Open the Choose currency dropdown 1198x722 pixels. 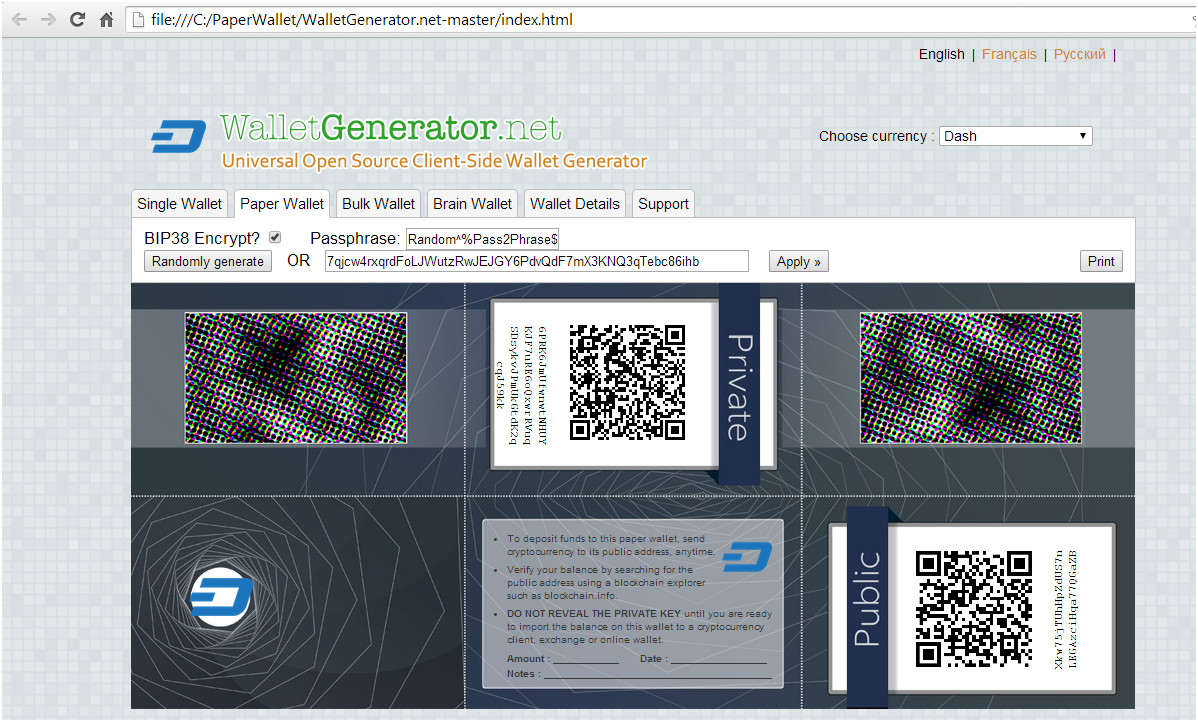click(1015, 136)
